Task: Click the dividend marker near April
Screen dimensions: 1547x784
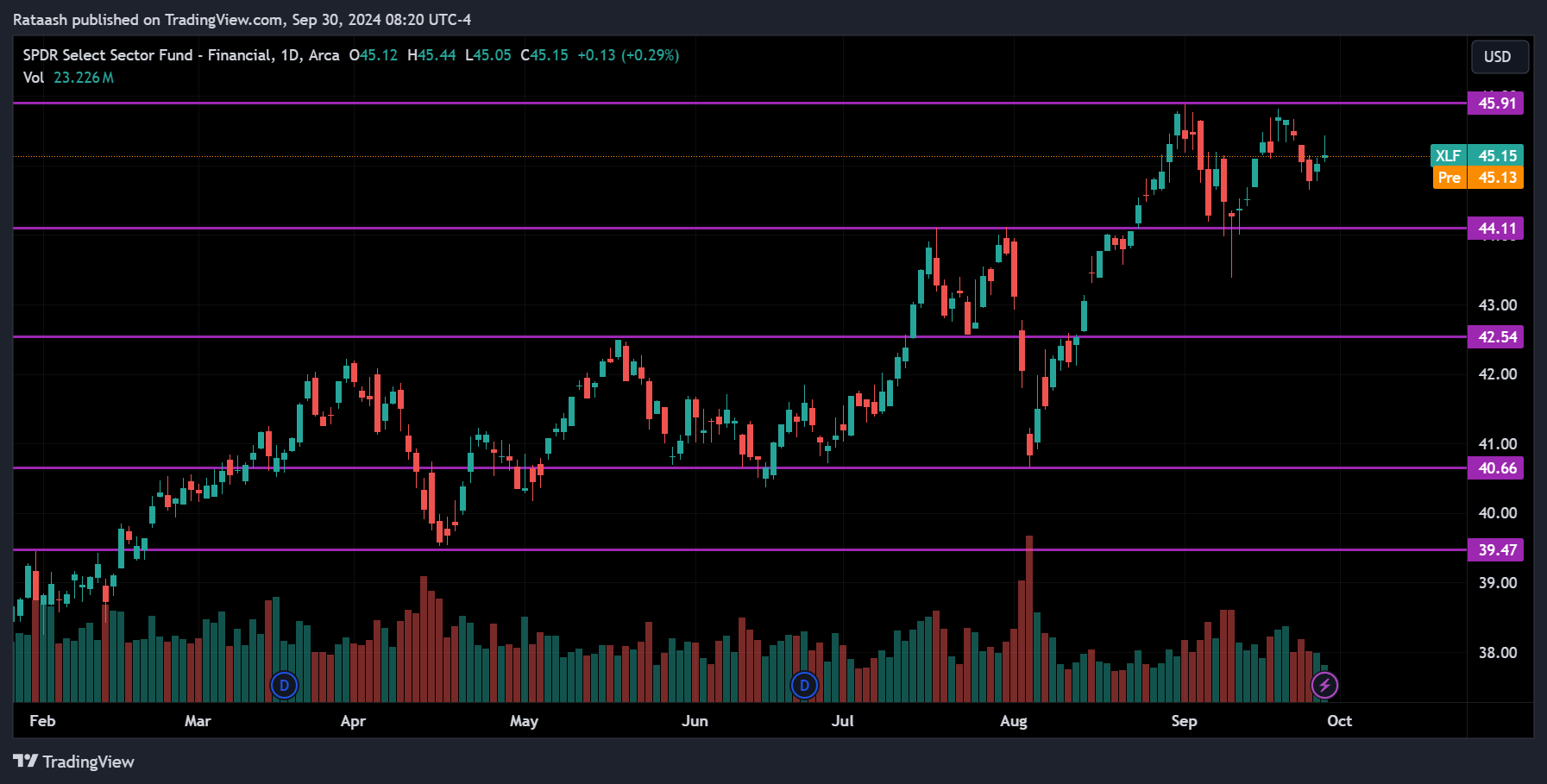Action: pyautogui.click(x=284, y=686)
